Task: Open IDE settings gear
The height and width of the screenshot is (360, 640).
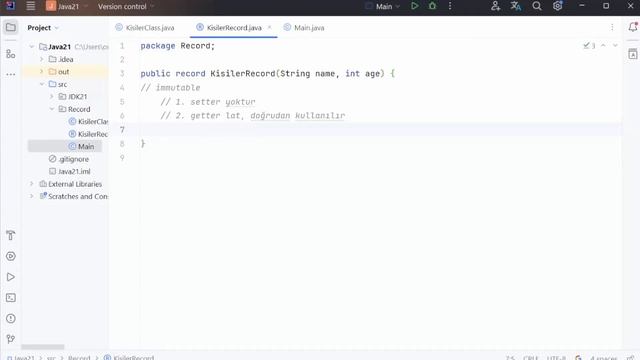Action: coord(558,6)
